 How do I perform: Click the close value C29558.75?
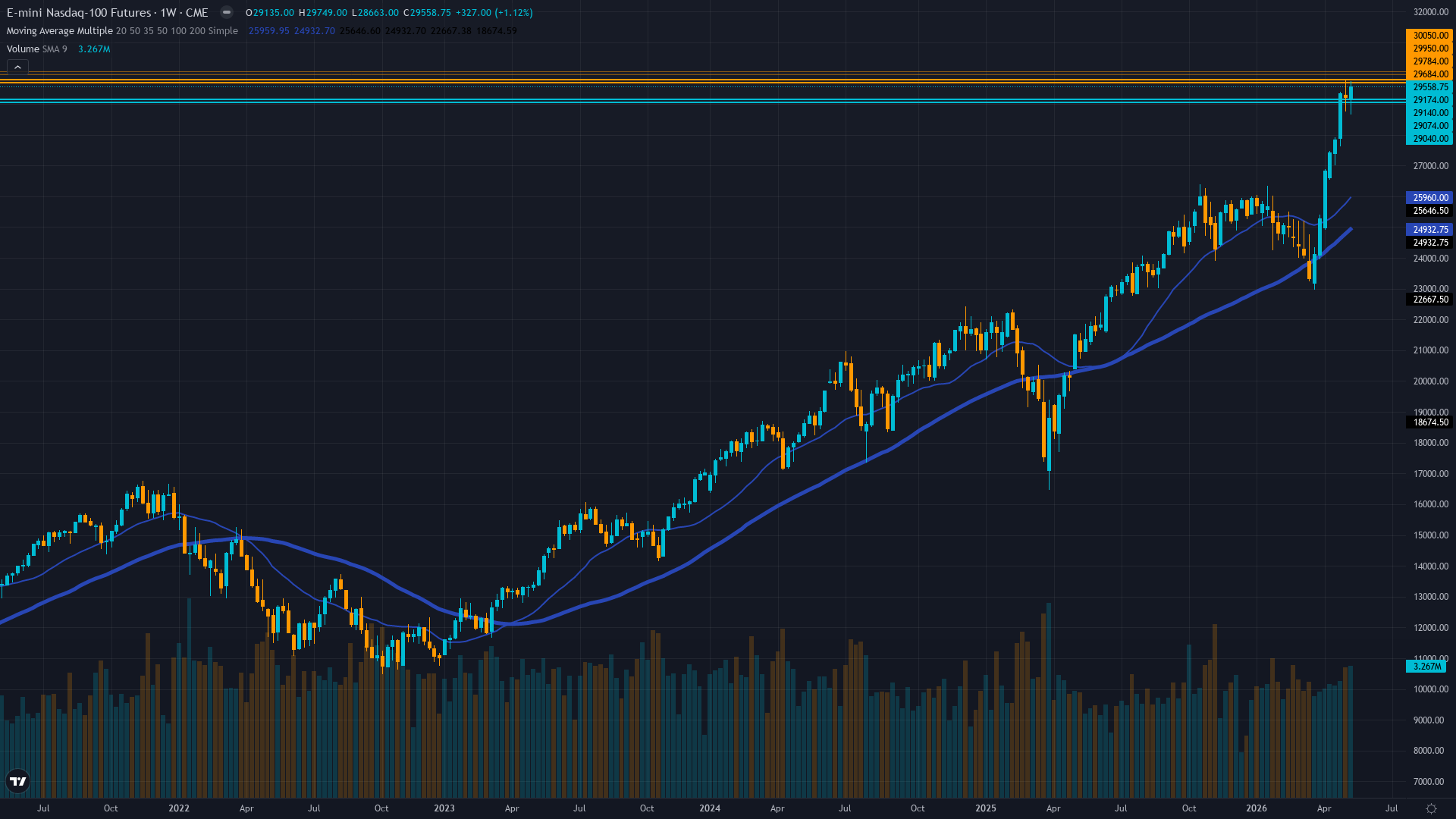click(427, 13)
